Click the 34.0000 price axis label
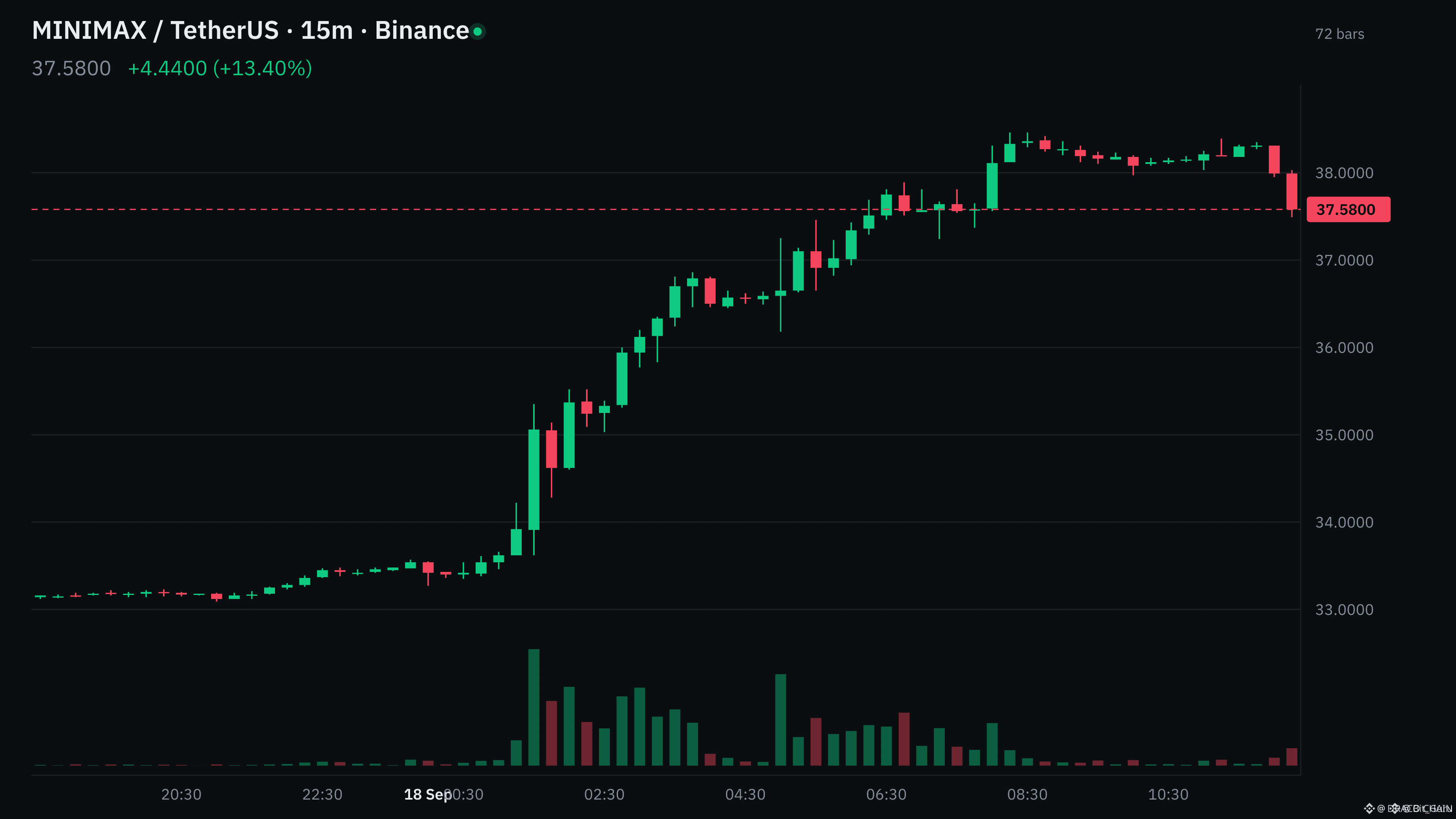 1344,522
